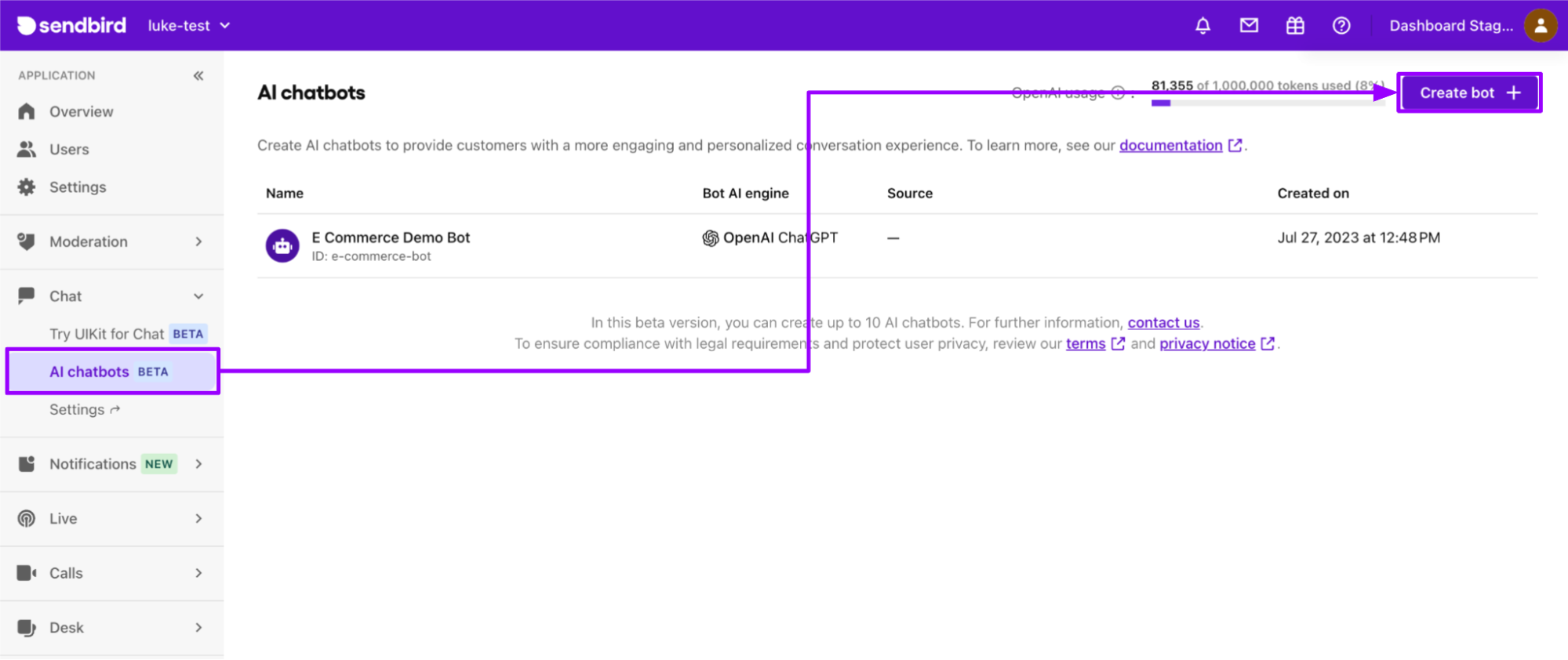1568x660 pixels.
Task: Click the Chat bubble icon
Action: (x=27, y=296)
